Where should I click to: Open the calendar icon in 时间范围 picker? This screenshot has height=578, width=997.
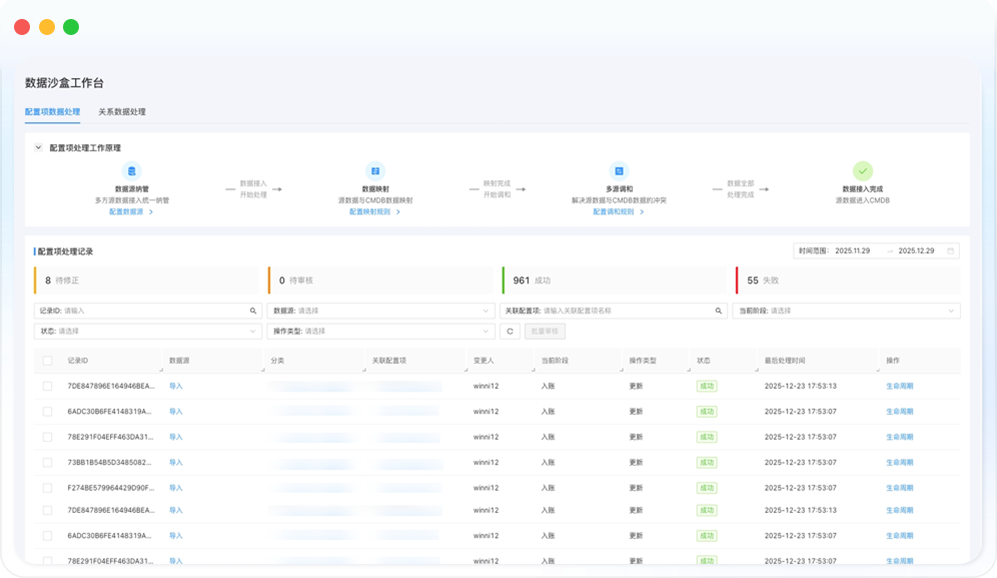(x=951, y=251)
